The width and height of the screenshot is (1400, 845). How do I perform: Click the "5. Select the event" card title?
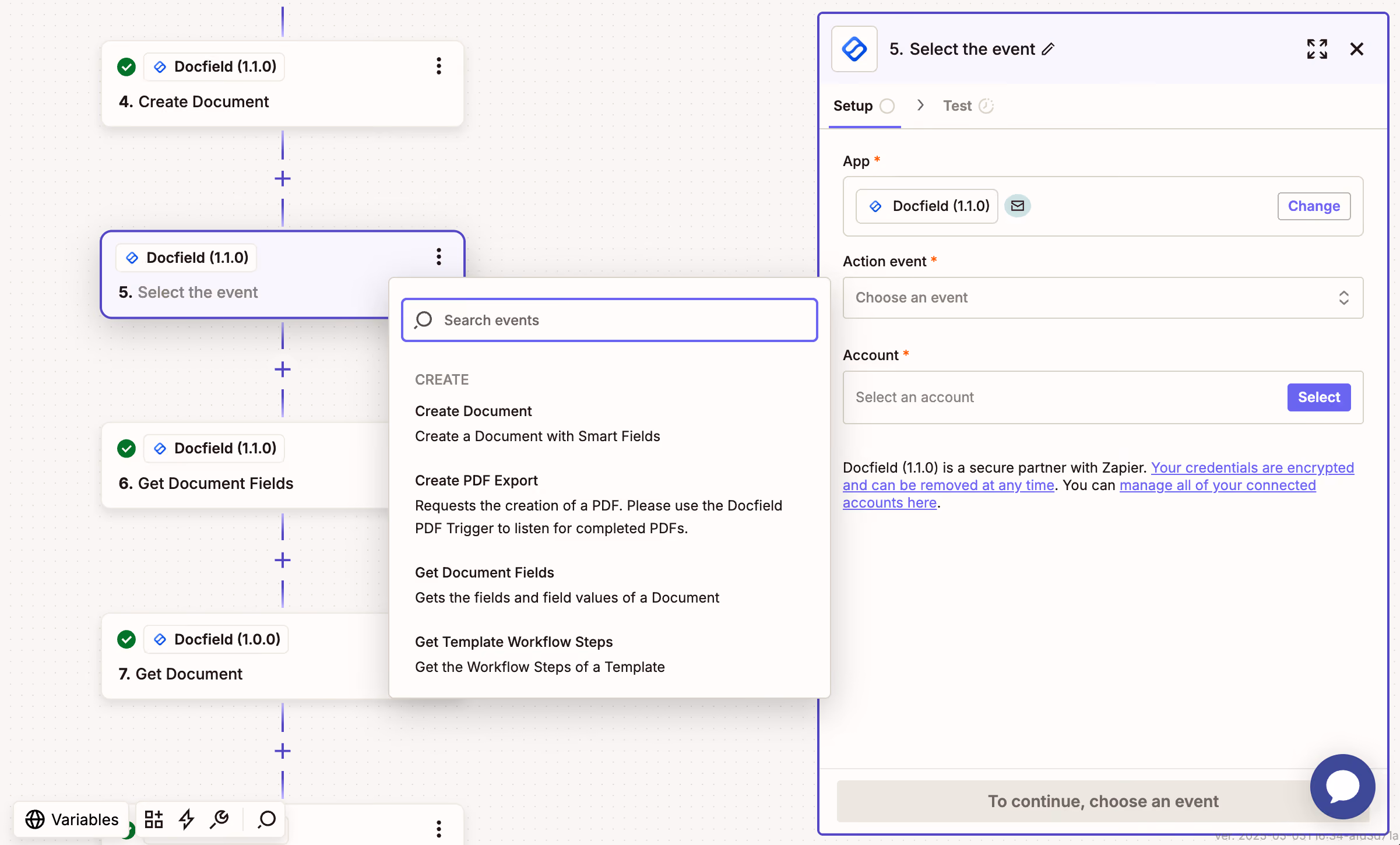pos(188,293)
